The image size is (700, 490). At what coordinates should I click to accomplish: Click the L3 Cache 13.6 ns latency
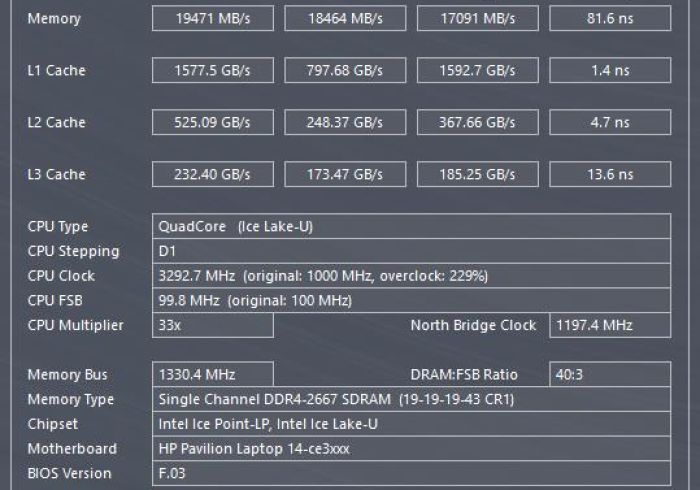610,174
